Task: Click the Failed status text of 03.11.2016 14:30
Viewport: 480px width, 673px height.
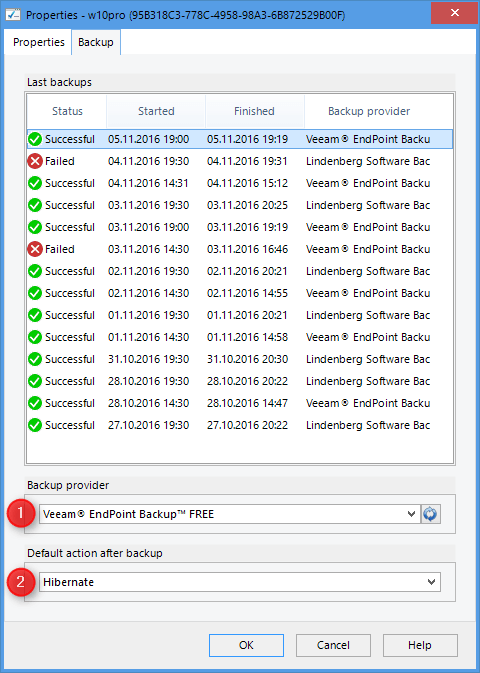Action: (60, 249)
